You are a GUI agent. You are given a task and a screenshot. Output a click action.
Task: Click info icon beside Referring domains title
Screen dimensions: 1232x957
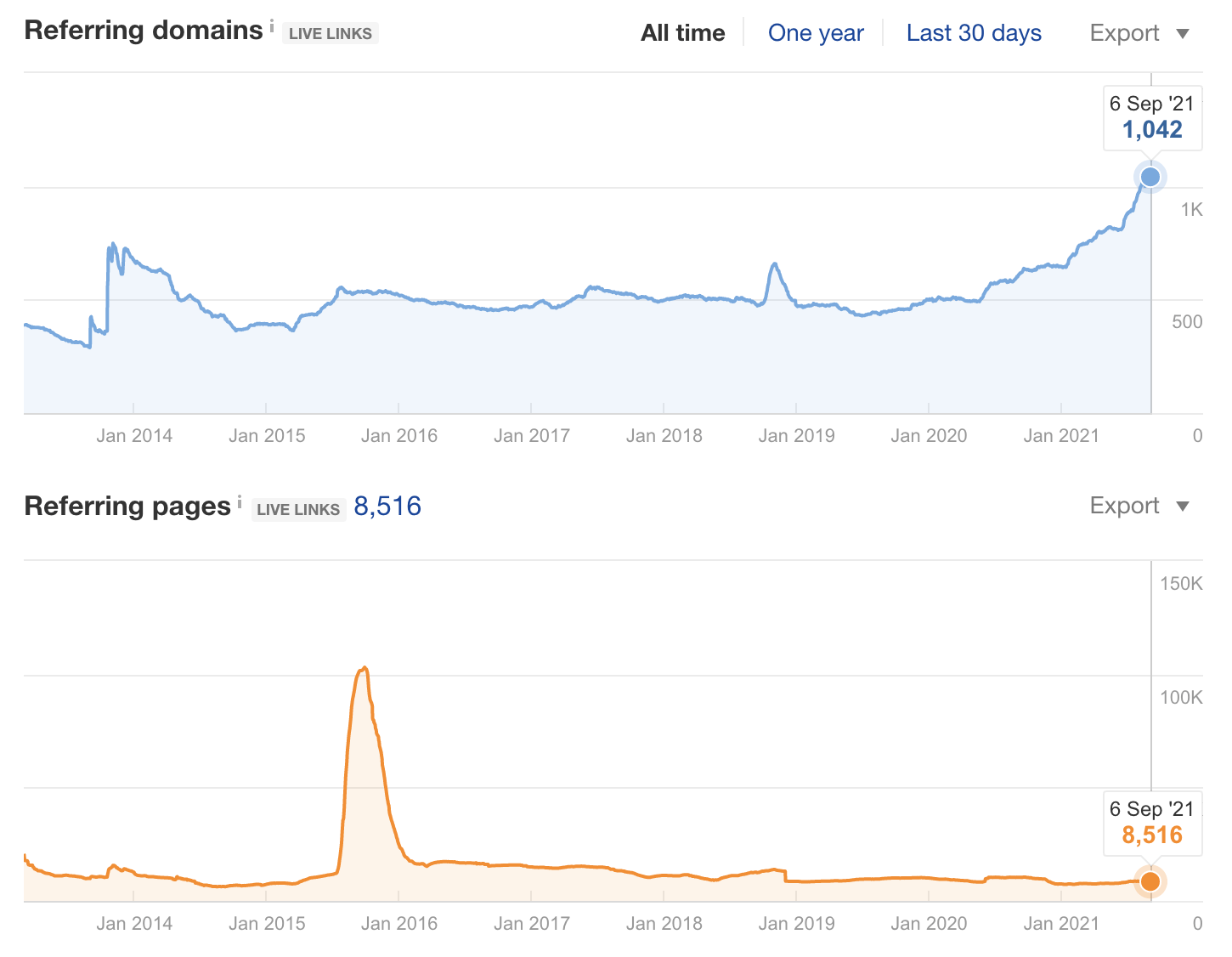click(272, 26)
